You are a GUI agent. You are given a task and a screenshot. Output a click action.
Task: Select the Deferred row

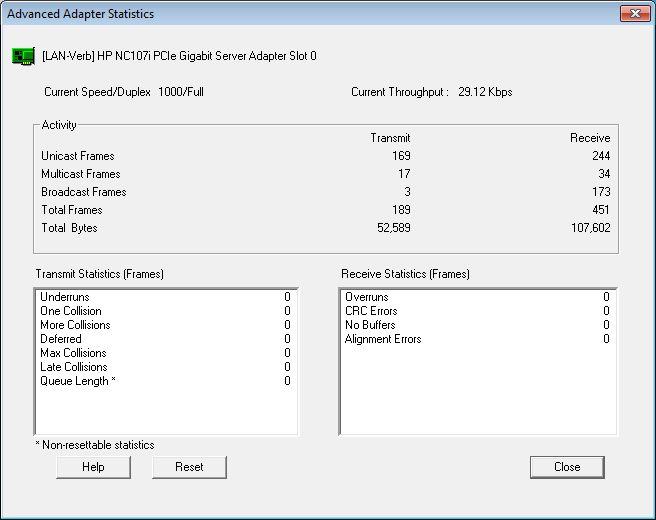[x=166, y=339]
